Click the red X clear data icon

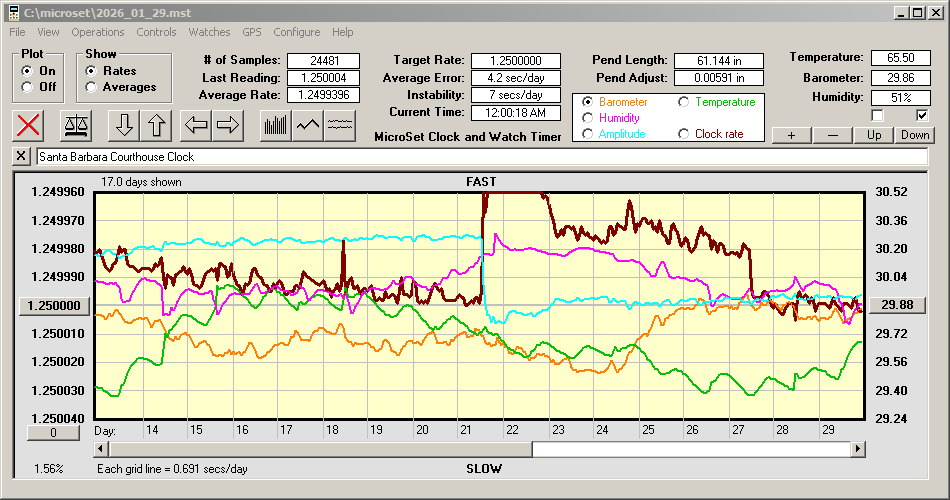point(29,125)
